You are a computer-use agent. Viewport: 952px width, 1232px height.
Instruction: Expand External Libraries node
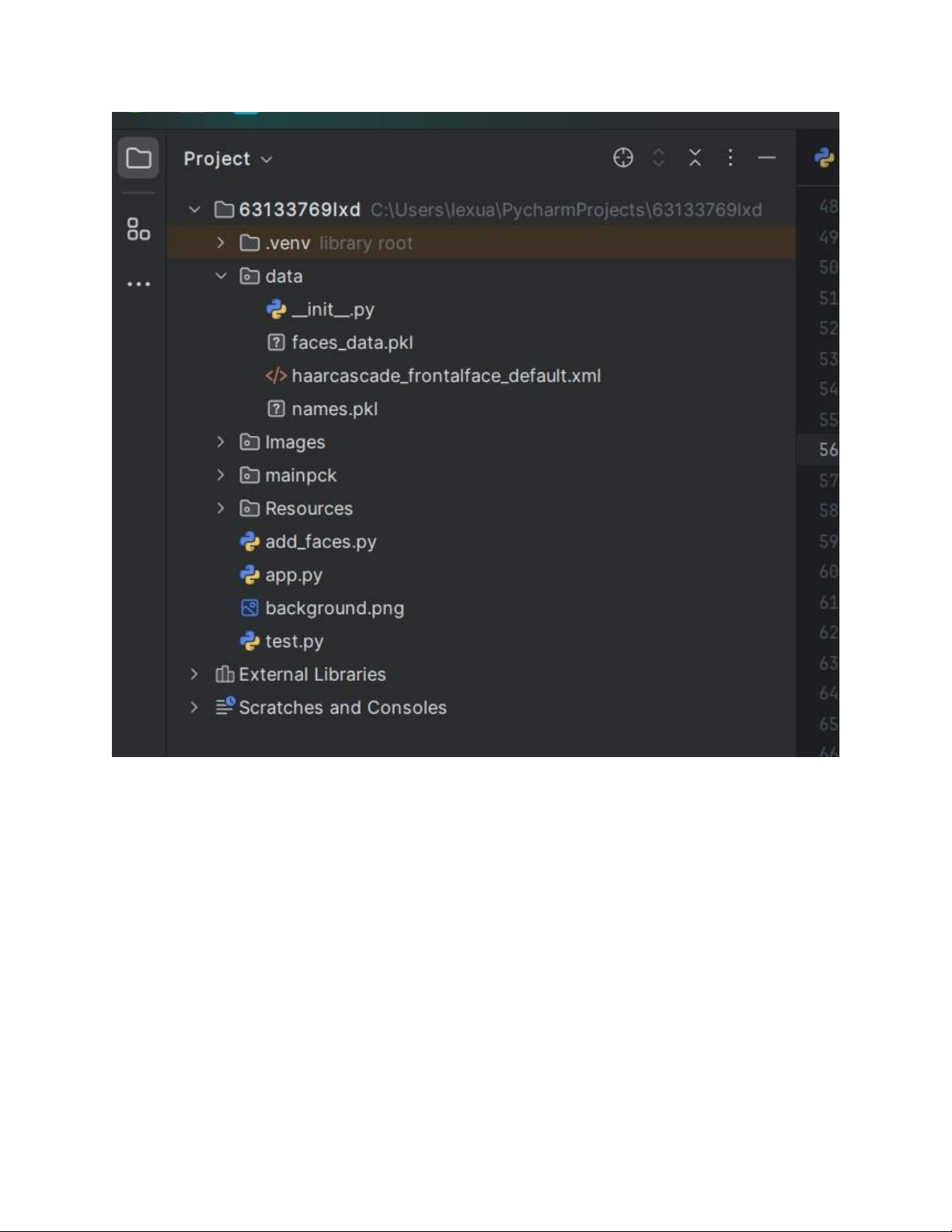[194, 674]
